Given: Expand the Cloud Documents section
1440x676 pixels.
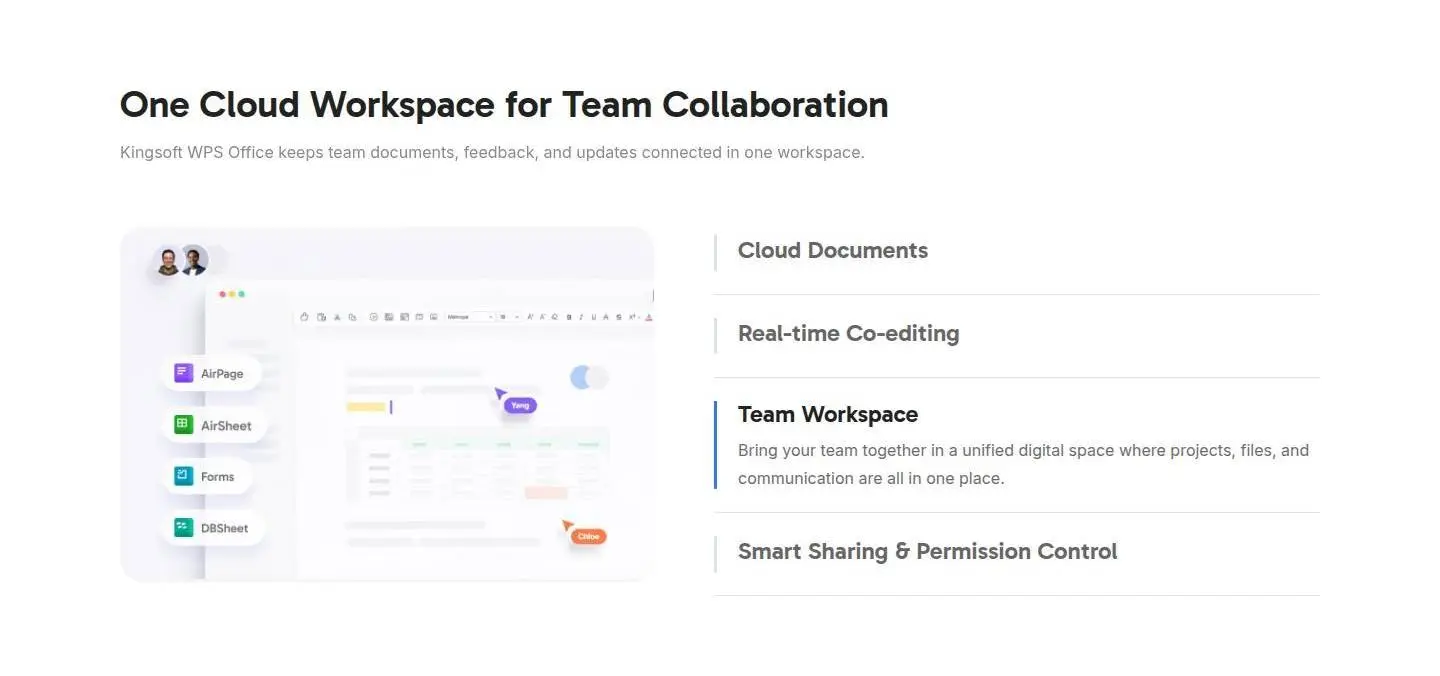Looking at the screenshot, I should [x=833, y=251].
